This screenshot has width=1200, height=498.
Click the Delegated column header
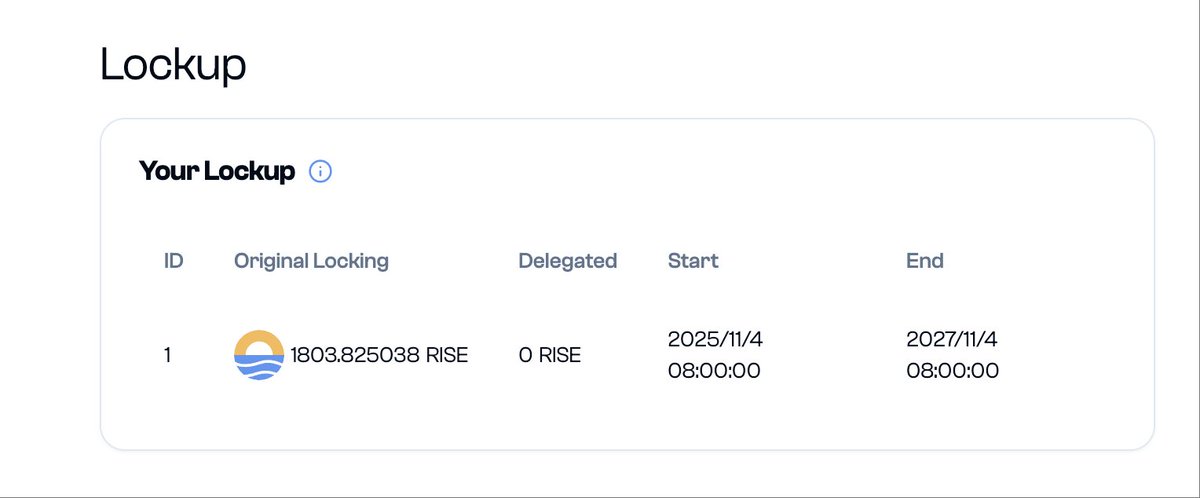[x=567, y=261]
